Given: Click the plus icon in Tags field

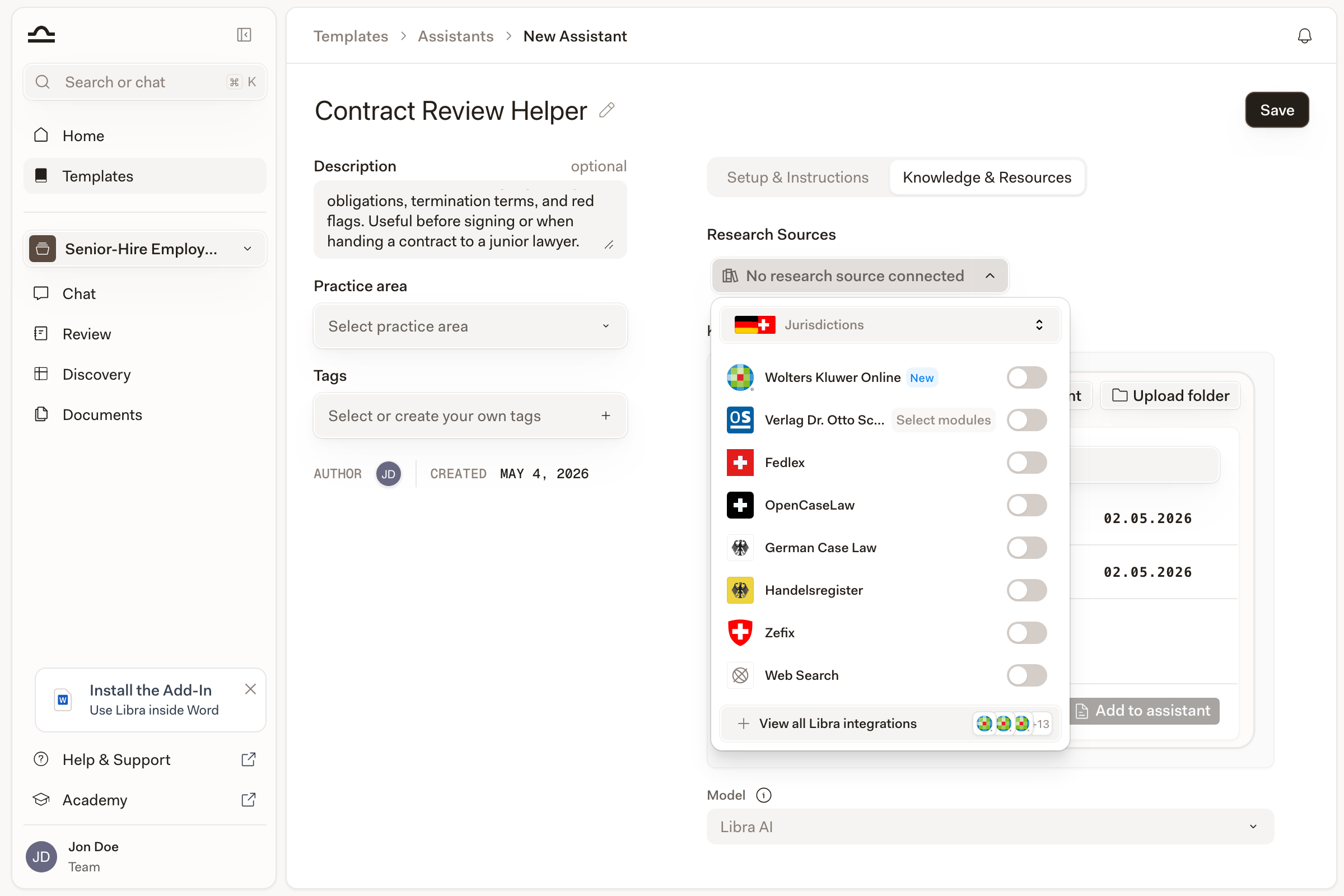Looking at the screenshot, I should [x=606, y=416].
